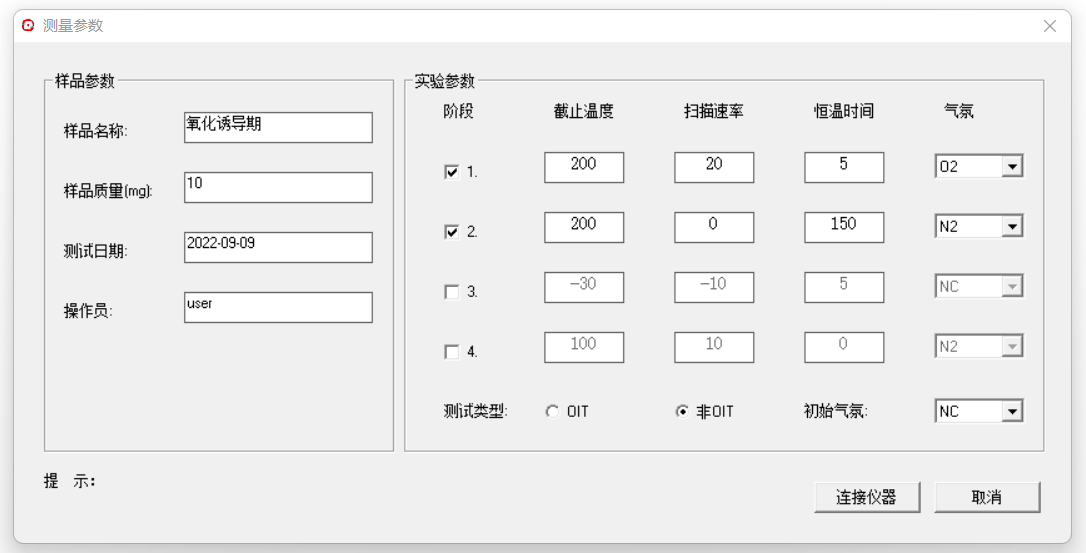Select the 非OIT test type option

coord(683,411)
